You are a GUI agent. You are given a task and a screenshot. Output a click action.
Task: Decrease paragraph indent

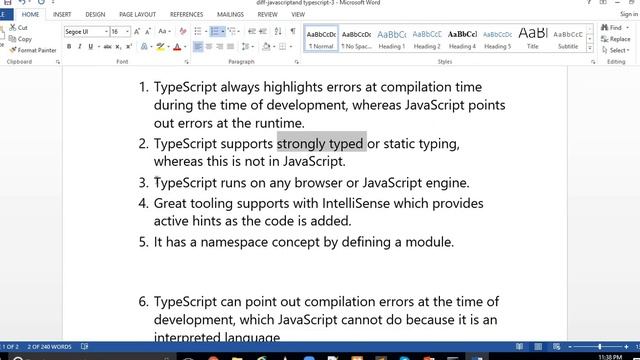pyautogui.click(x=252, y=31)
